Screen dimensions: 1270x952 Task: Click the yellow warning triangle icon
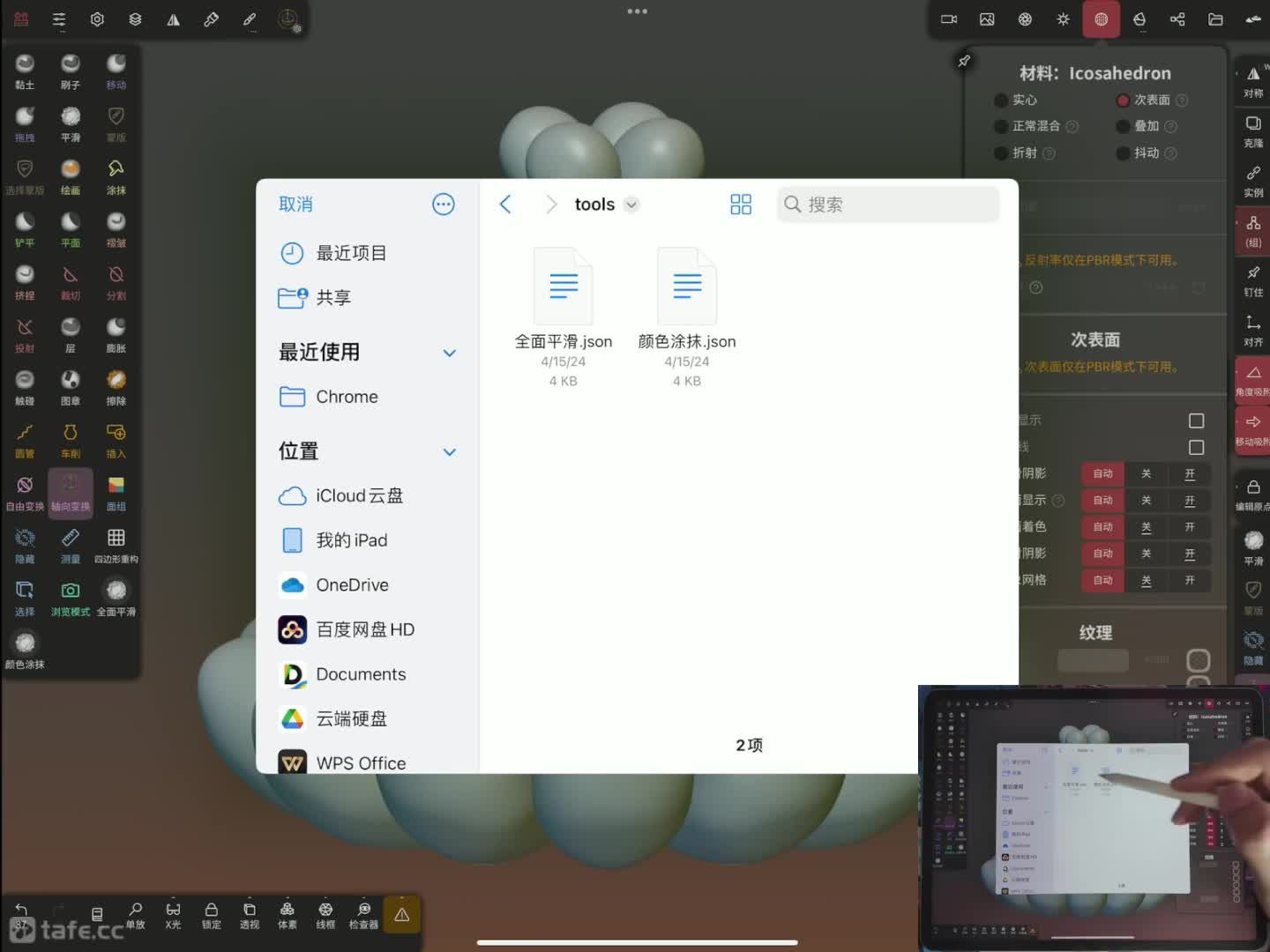(402, 915)
